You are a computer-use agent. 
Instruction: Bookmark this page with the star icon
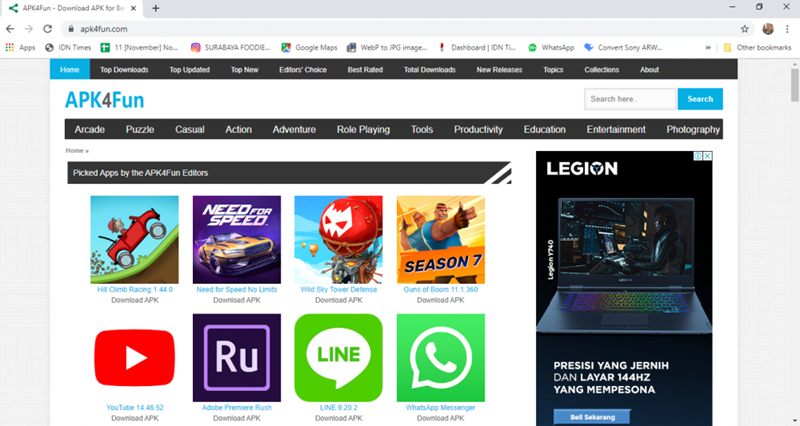coord(744,29)
